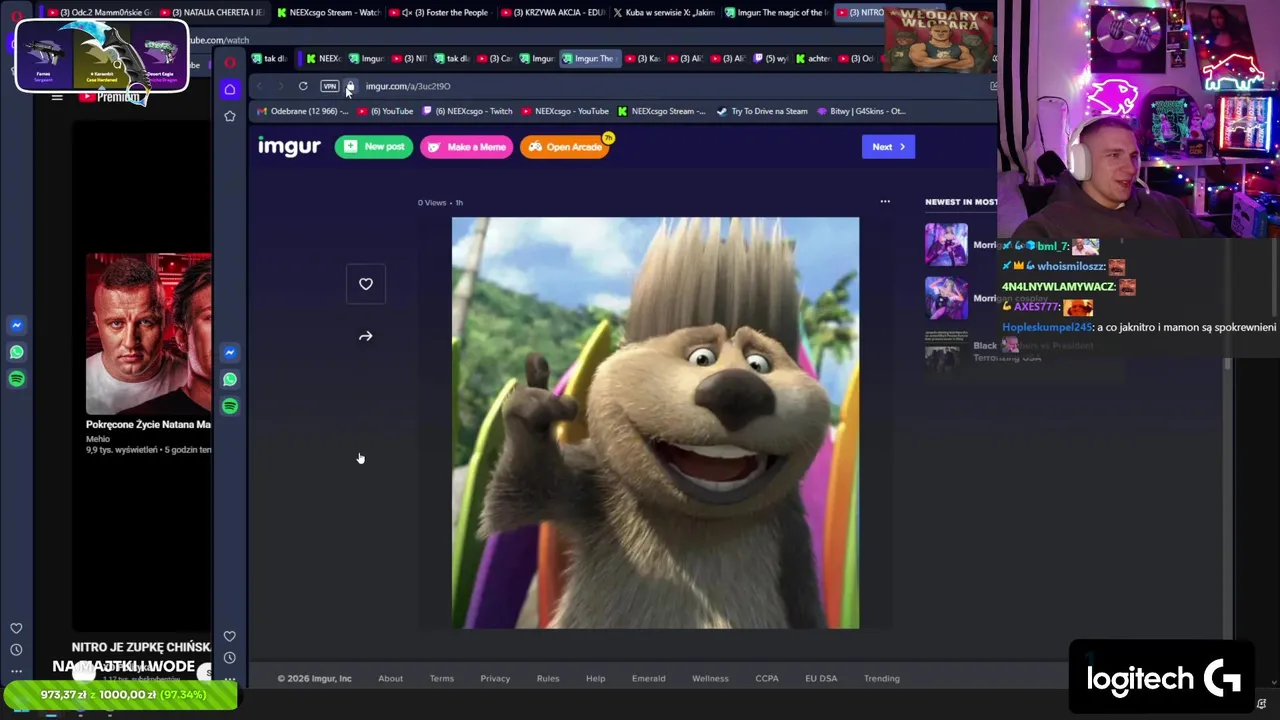Go back with the browser back arrow

point(261,86)
